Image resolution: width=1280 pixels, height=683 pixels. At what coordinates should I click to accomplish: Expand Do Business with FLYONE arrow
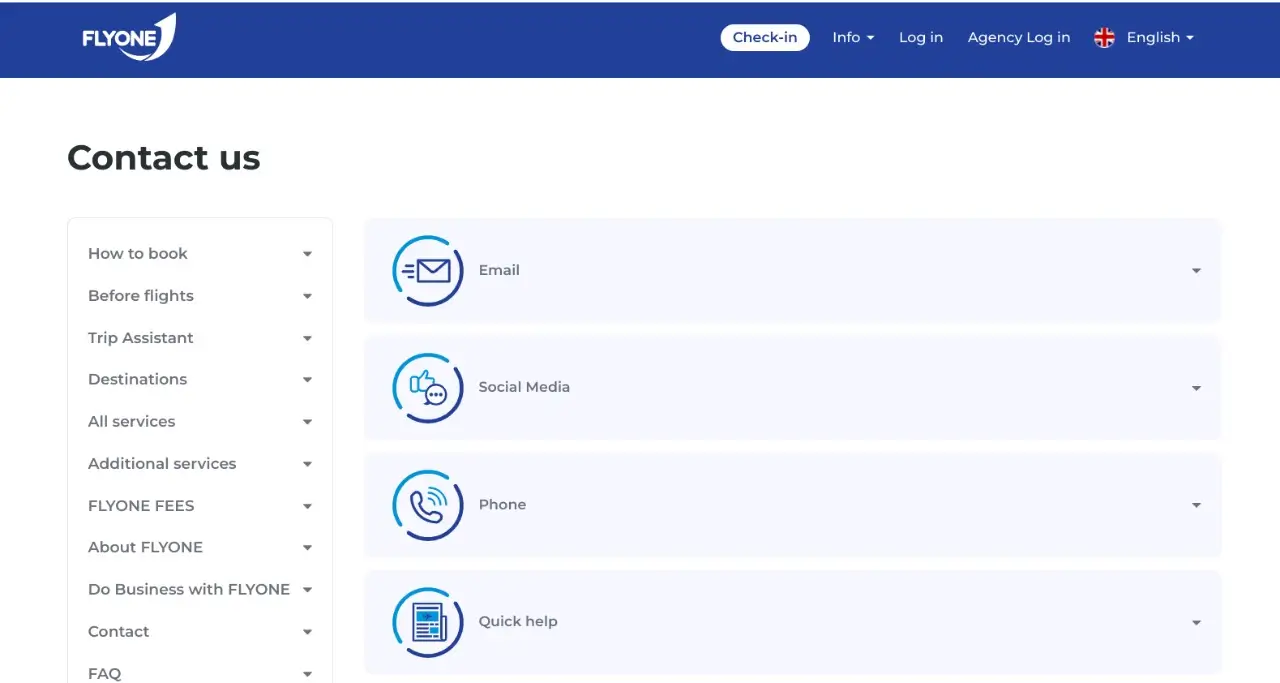click(307, 590)
